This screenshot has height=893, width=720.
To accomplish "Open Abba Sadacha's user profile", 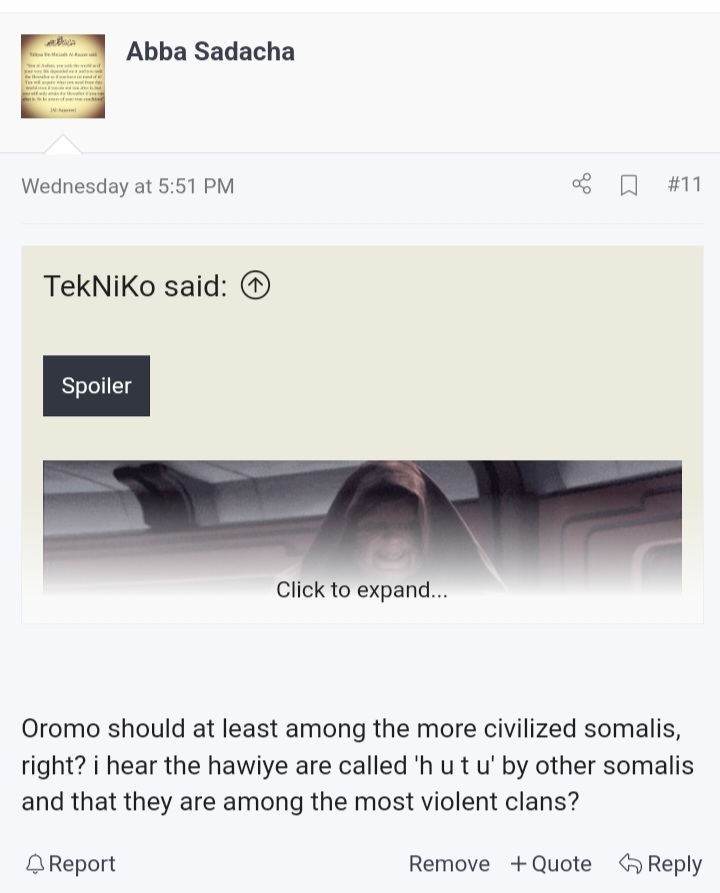I will point(210,51).
